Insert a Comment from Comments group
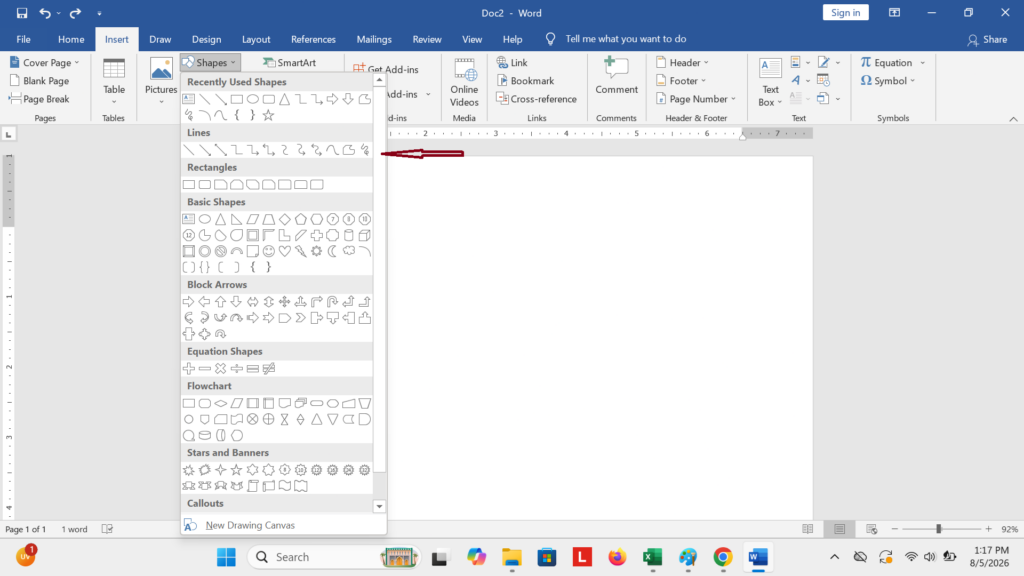The image size is (1024, 576). coord(616,76)
